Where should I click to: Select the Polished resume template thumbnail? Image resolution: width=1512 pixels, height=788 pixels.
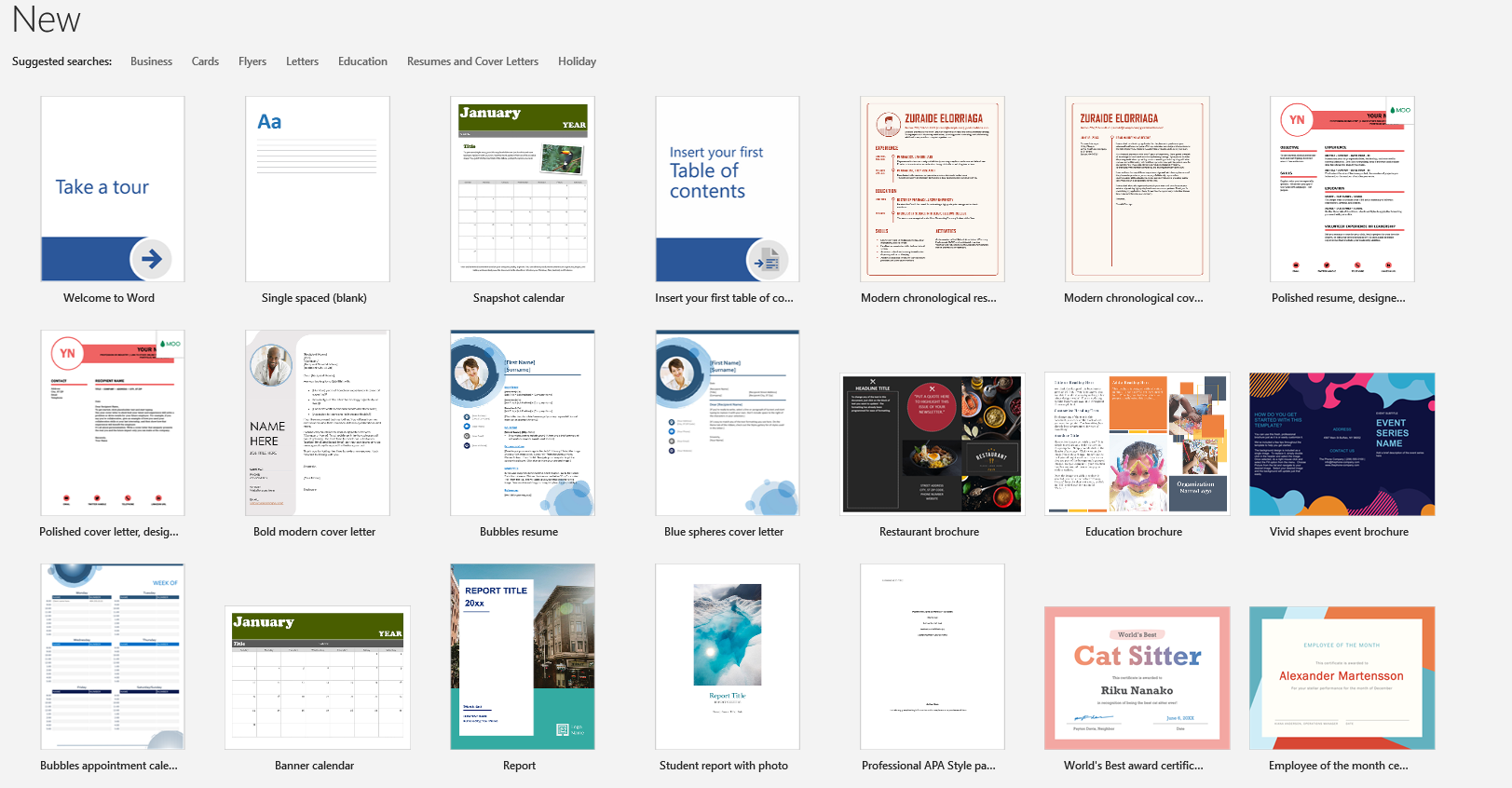tap(1342, 189)
